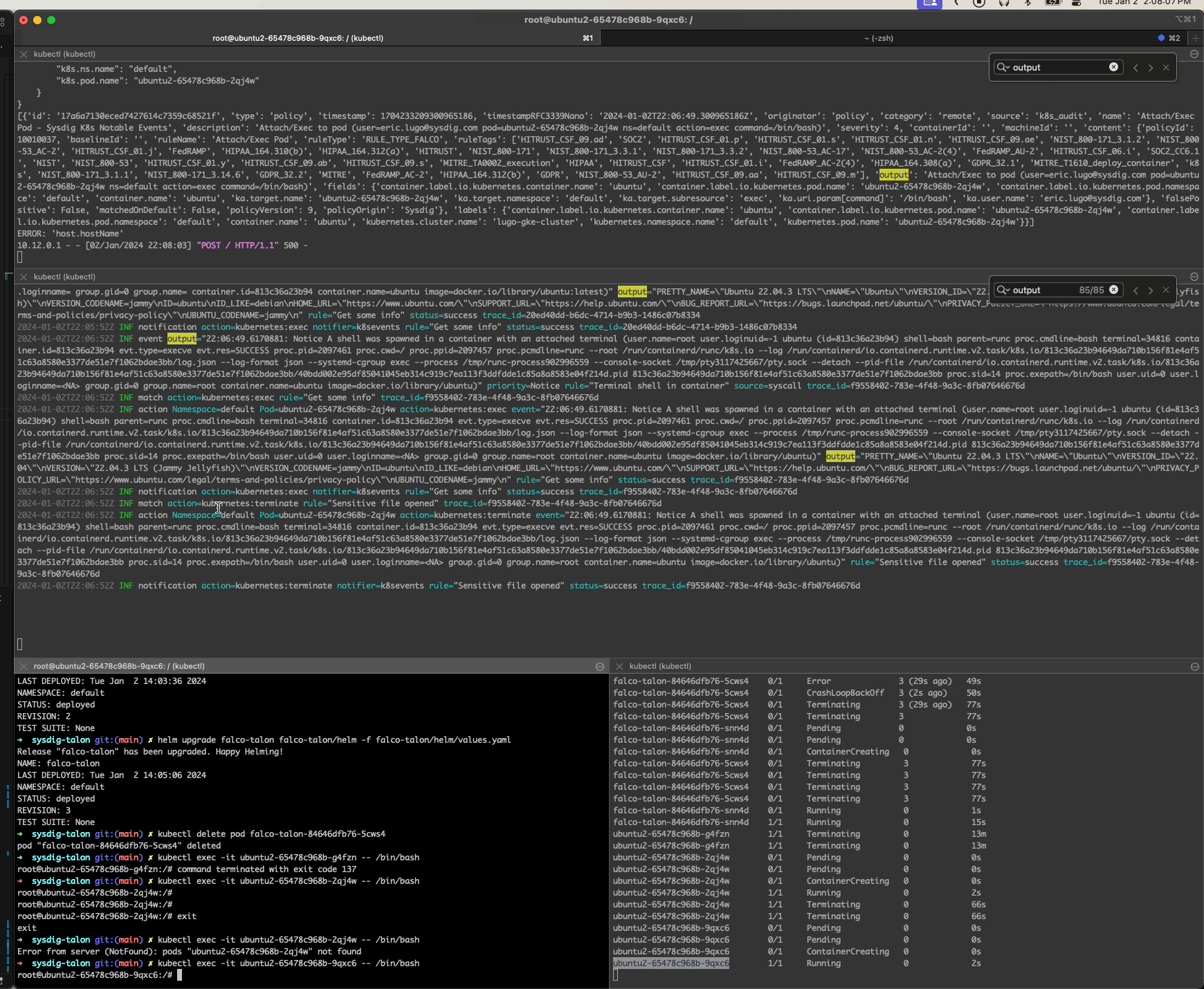Image resolution: width=1204 pixels, height=989 pixels.
Task: Close the bottom-left root@ubuntu2 pane
Action: 24,666
